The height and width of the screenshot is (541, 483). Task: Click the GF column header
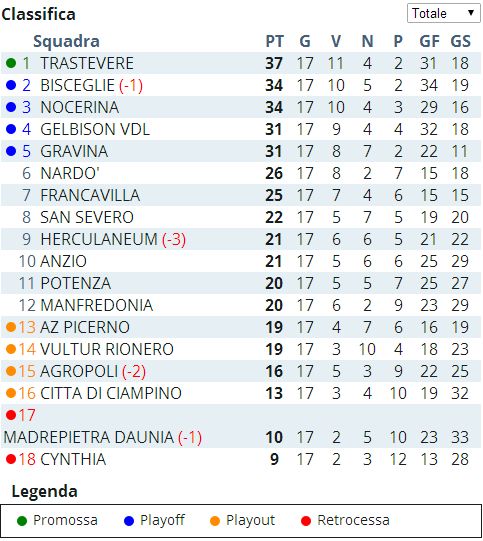click(429, 41)
